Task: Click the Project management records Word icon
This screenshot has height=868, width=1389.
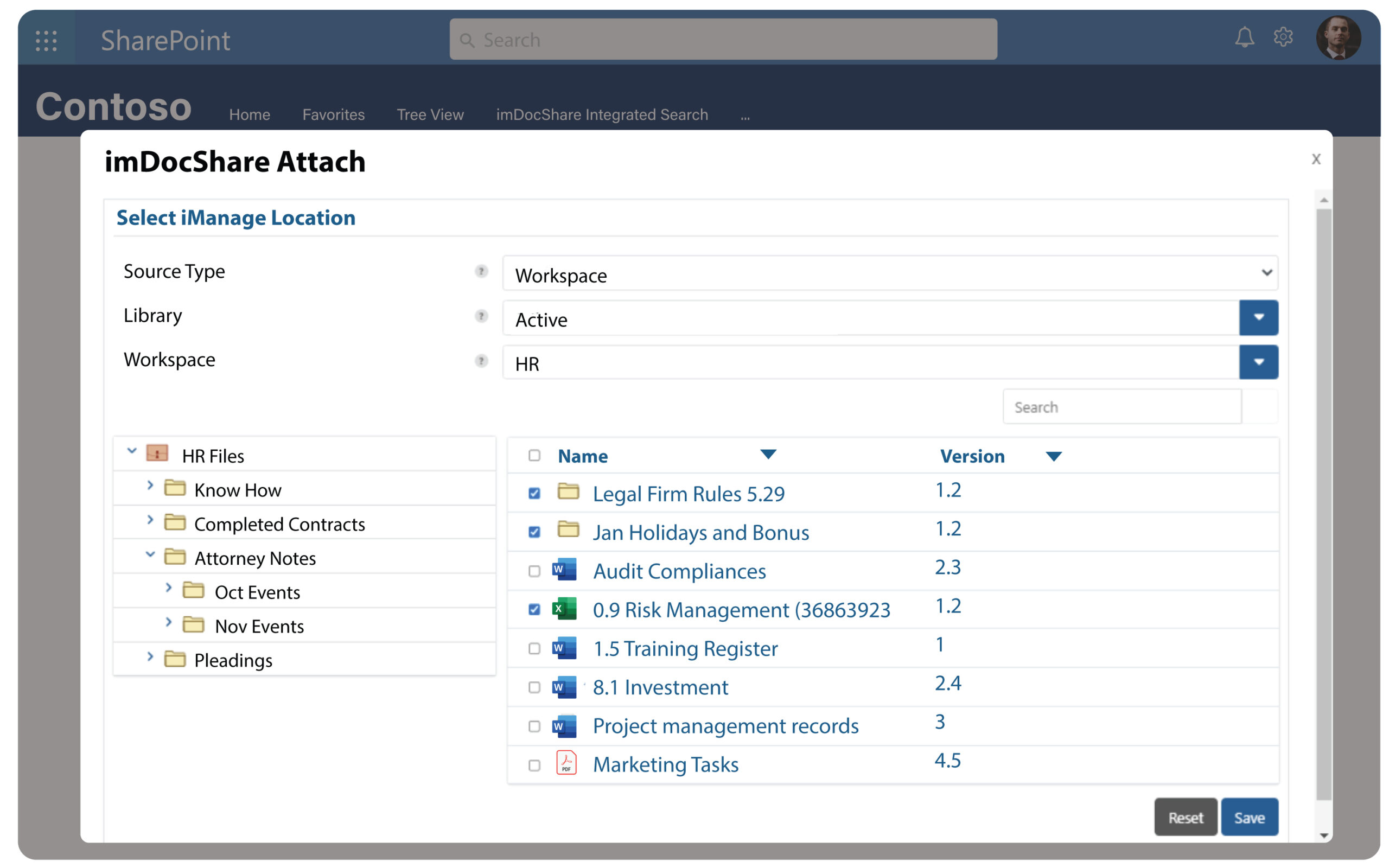Action: 564,726
